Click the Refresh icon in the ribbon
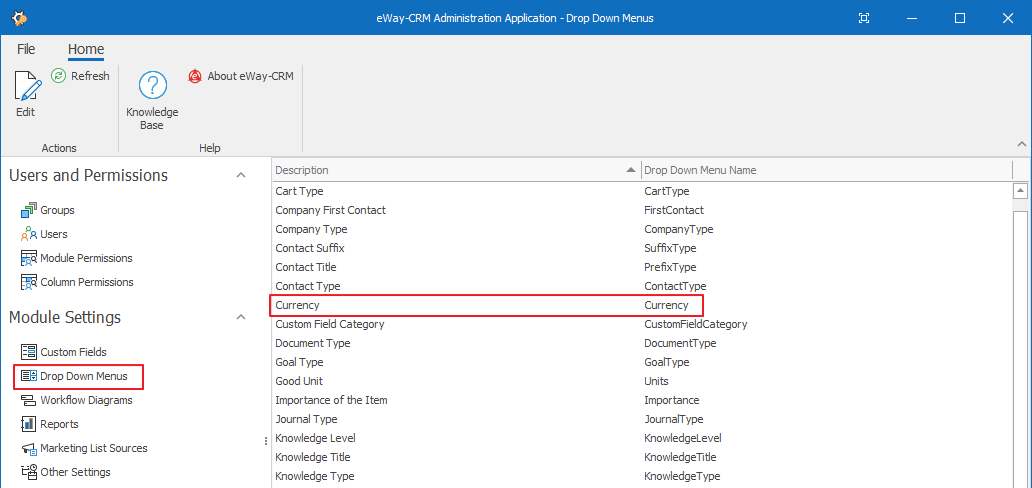Image resolution: width=1032 pixels, height=488 pixels. click(59, 76)
